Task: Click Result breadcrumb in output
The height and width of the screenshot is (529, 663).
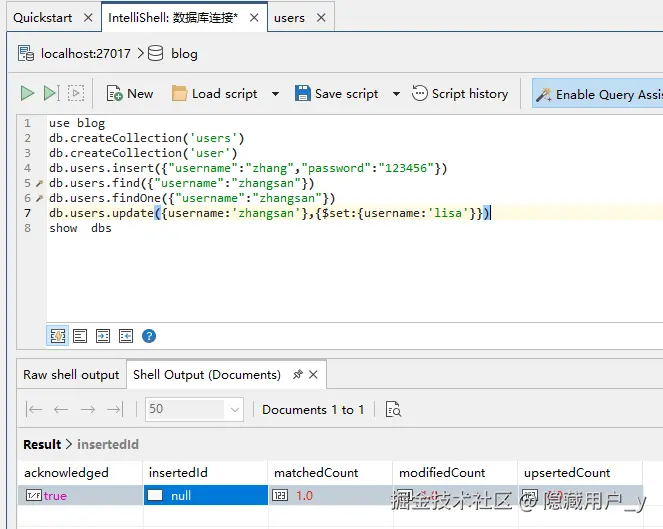Action: [x=42, y=444]
